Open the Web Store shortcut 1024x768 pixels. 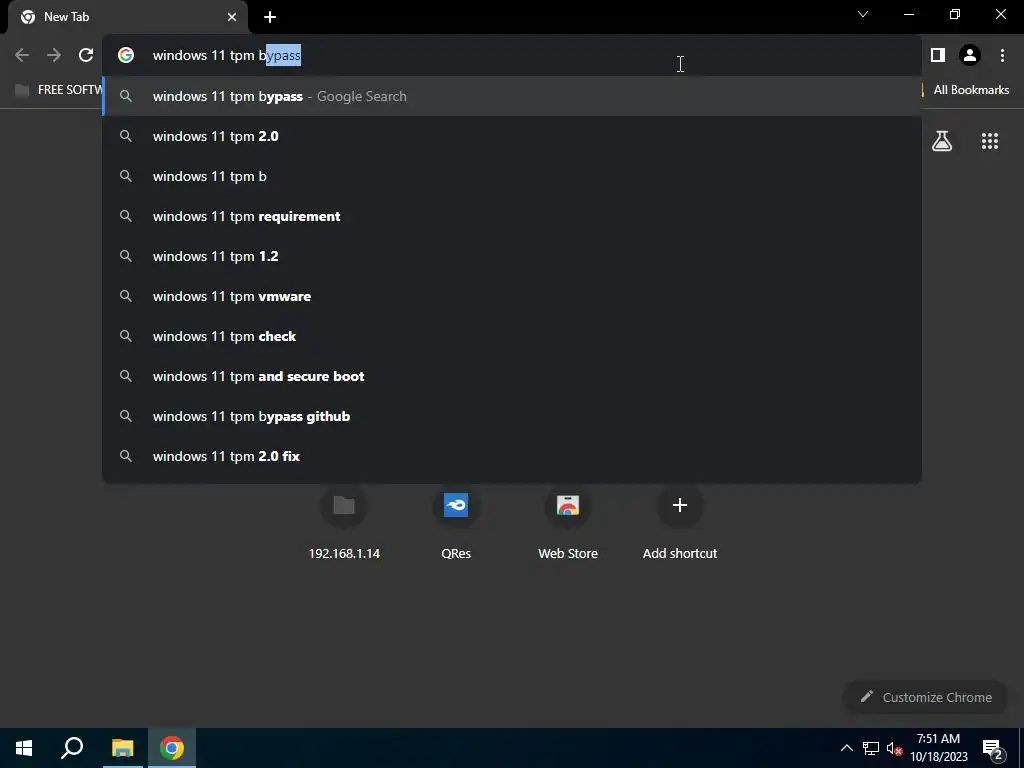tap(568, 522)
